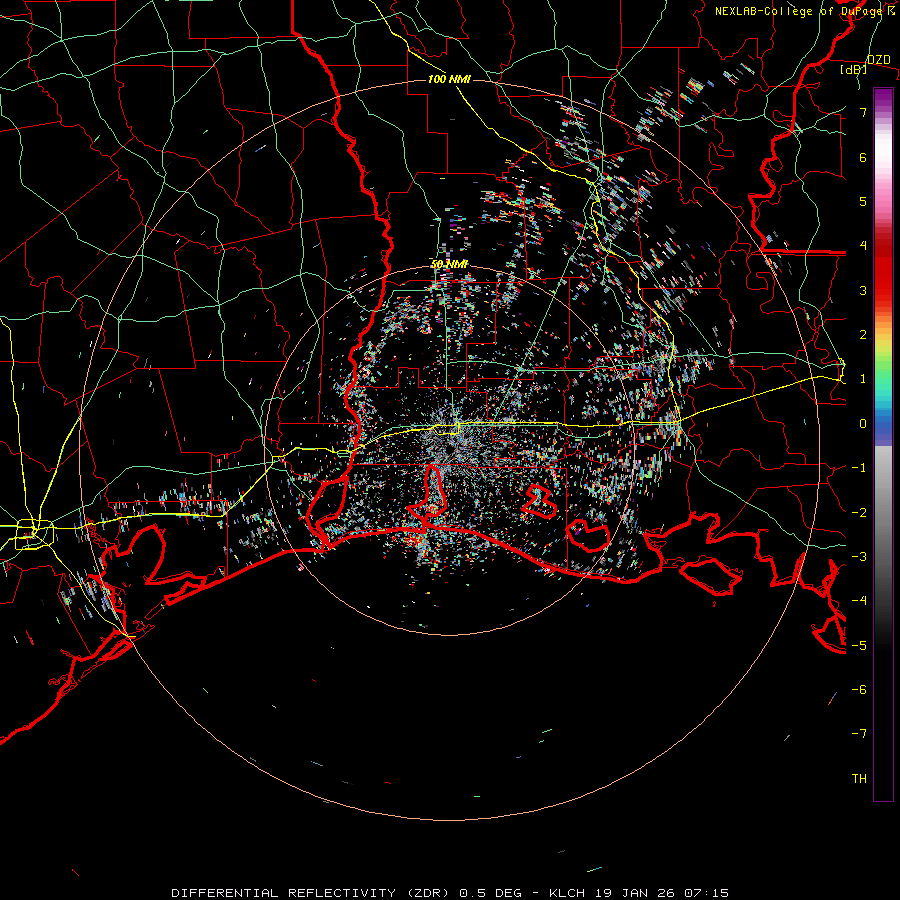
Task: Click the scale value 3
Action: tap(863, 290)
